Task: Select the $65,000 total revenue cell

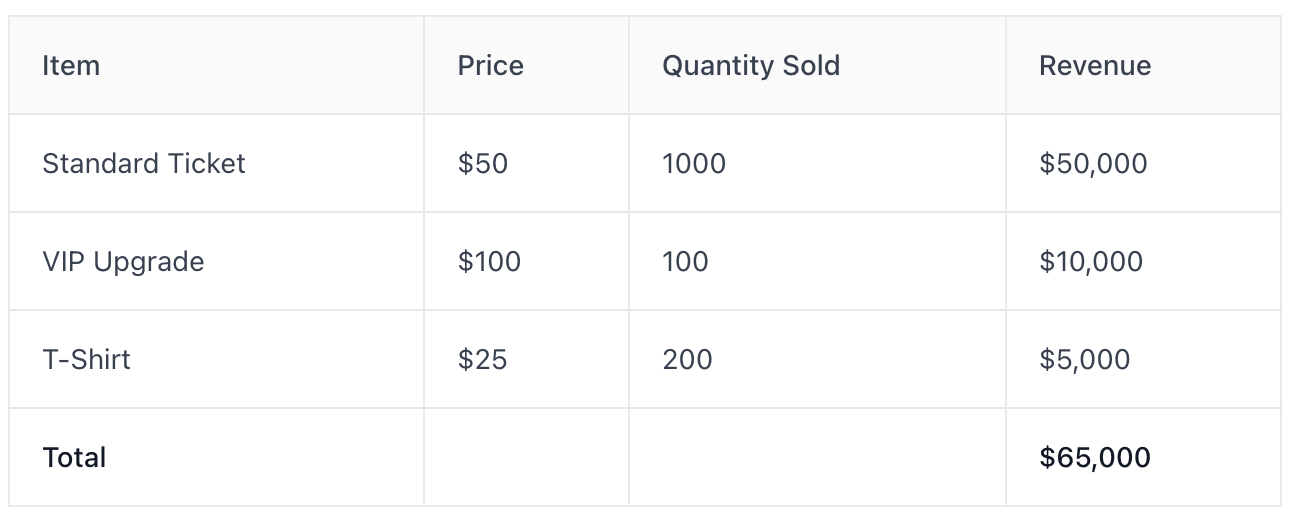Action: pos(1095,457)
